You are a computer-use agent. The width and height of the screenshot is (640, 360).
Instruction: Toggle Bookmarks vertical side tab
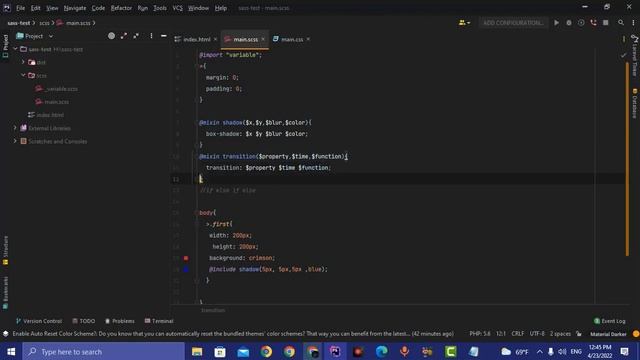5,292
